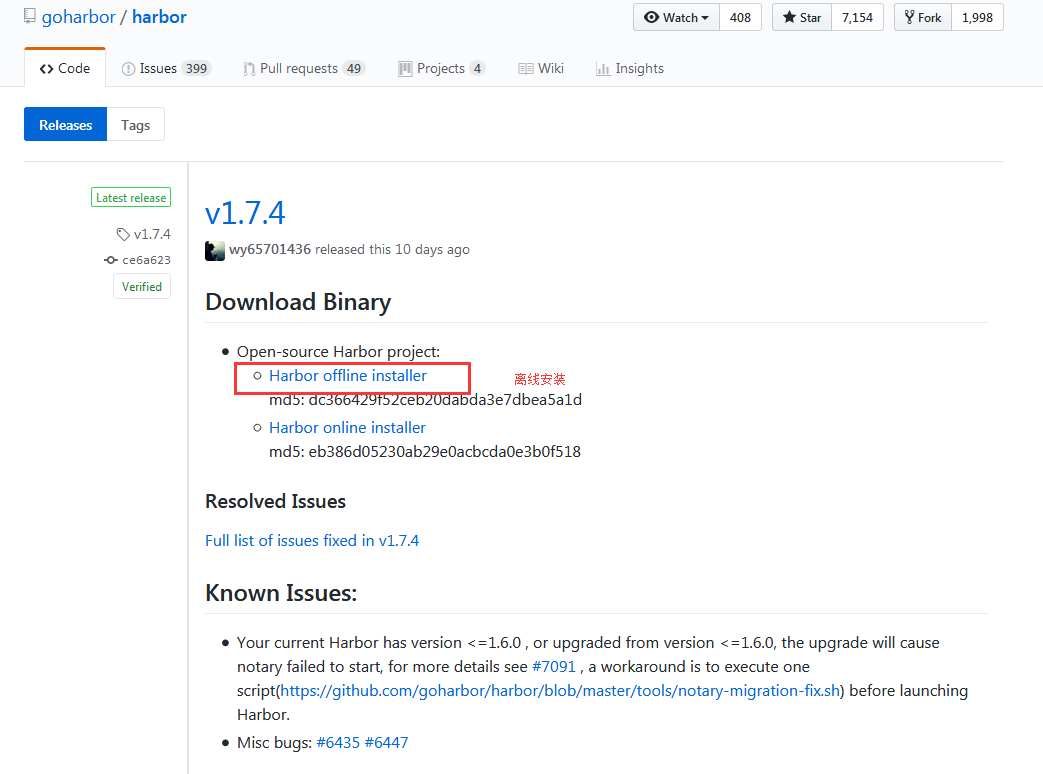The width and height of the screenshot is (1043, 774).
Task: Switch to the Code tab
Action: [x=65, y=68]
